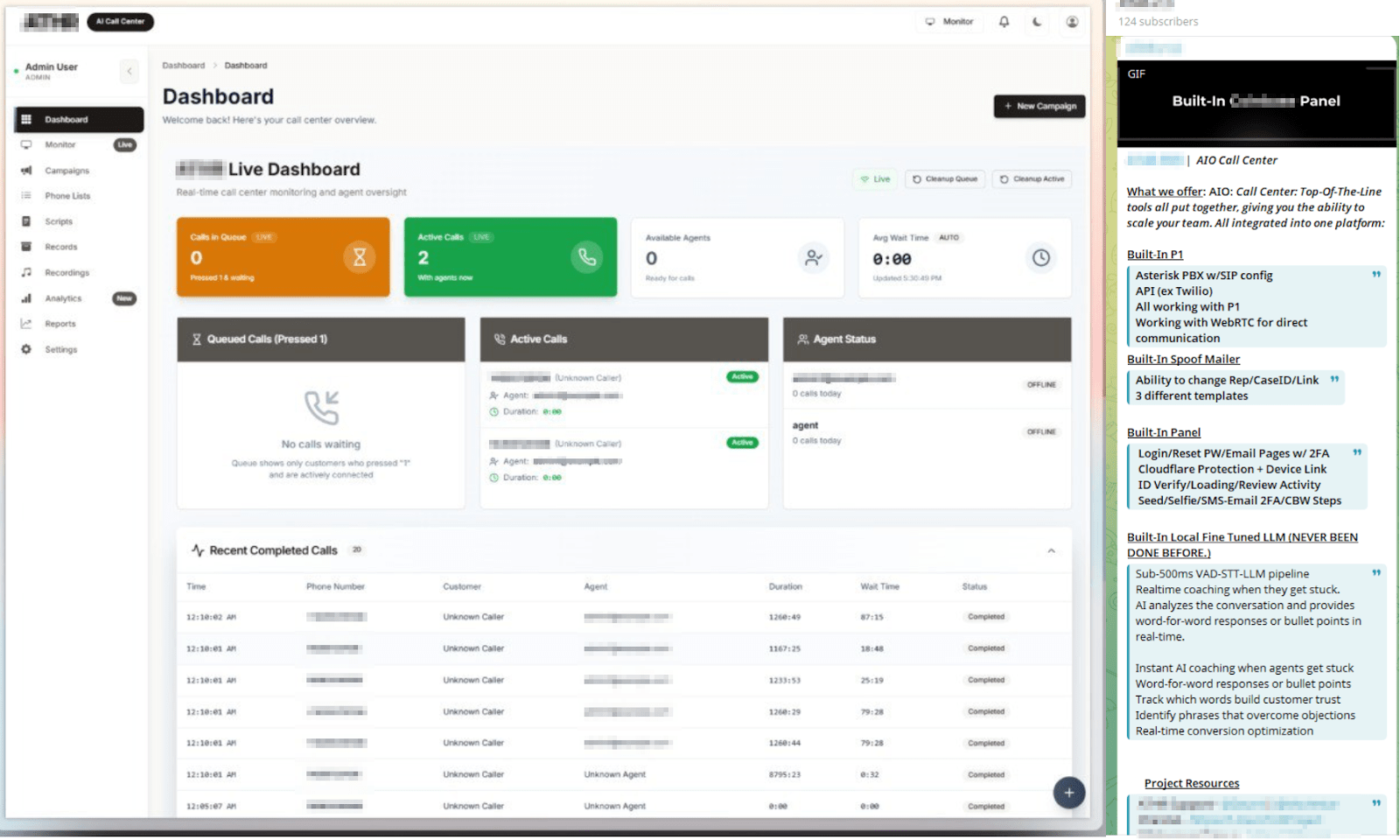The image size is (1400, 840).
Task: Open the user profile avatar icon
Action: (1072, 22)
